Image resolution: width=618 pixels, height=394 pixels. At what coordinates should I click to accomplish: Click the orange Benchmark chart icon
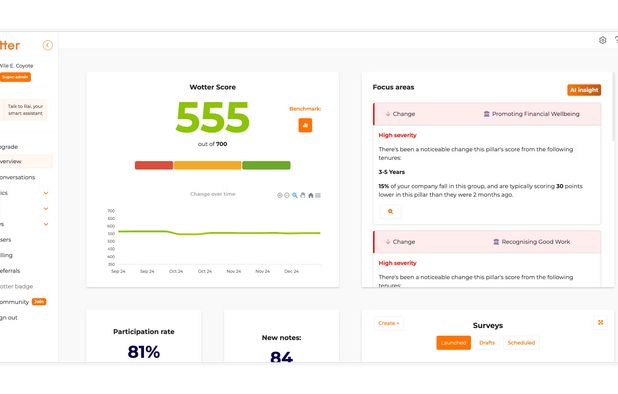tap(305, 125)
